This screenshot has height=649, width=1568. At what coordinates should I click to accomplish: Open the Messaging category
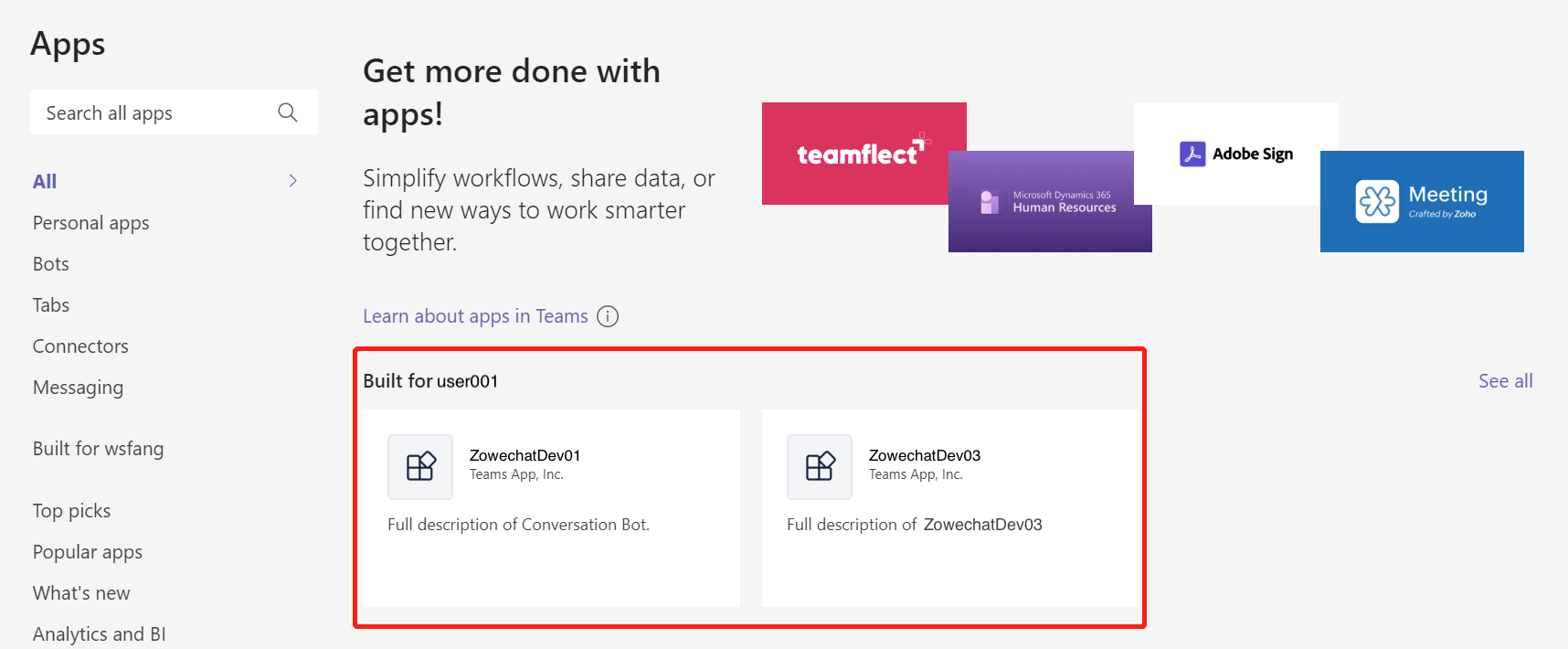pos(79,388)
